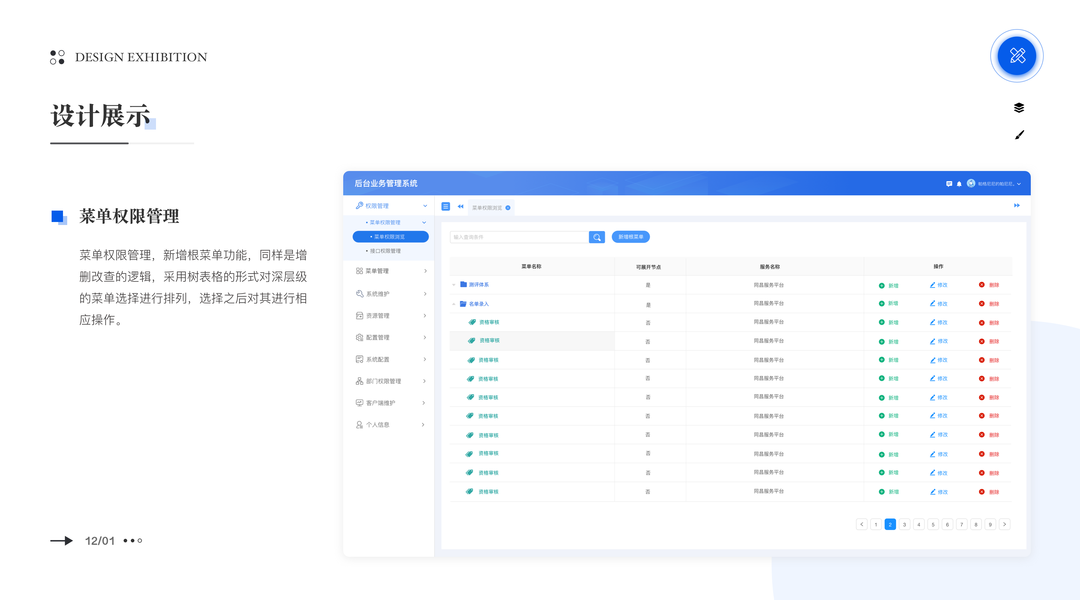This screenshot has height=600, width=1080.
Task: Click 删除 in the highlighted 资格审核 row
Action: click(x=989, y=342)
